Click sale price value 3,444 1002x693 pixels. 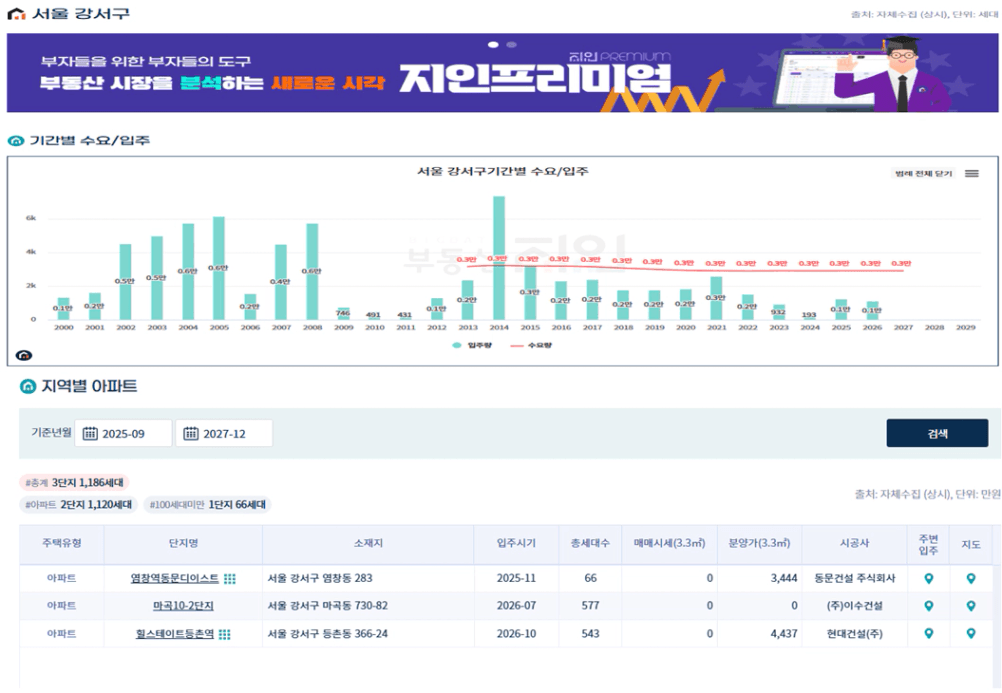point(784,579)
